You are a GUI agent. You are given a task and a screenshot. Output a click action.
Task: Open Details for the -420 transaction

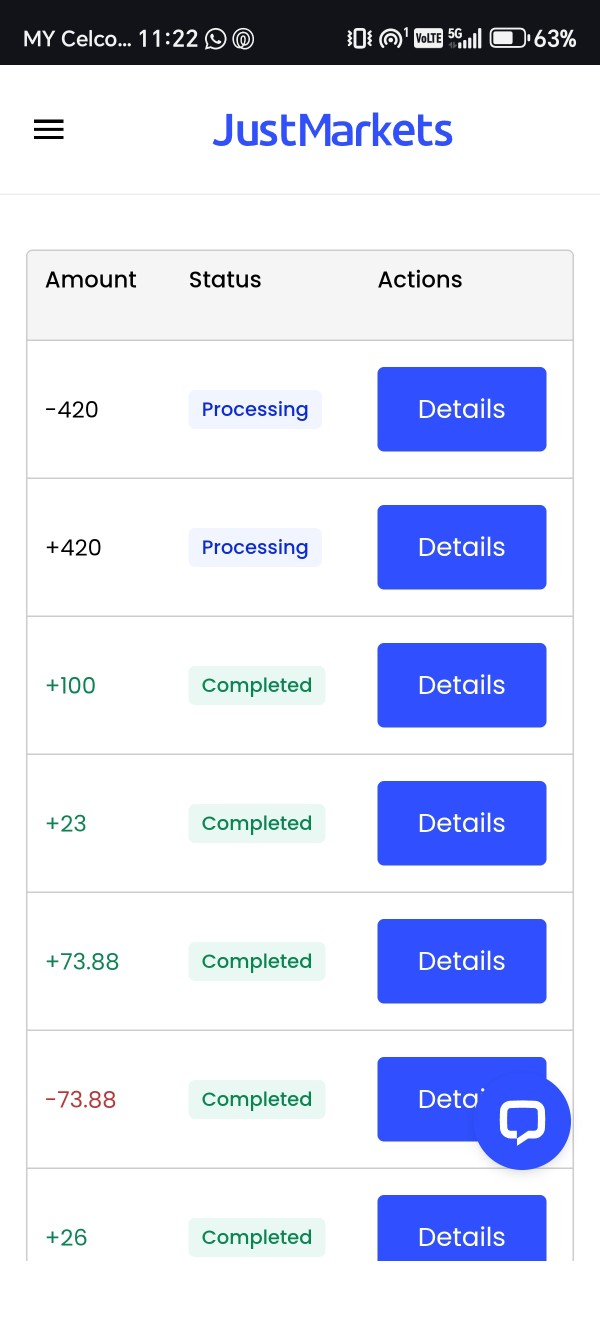tap(461, 409)
